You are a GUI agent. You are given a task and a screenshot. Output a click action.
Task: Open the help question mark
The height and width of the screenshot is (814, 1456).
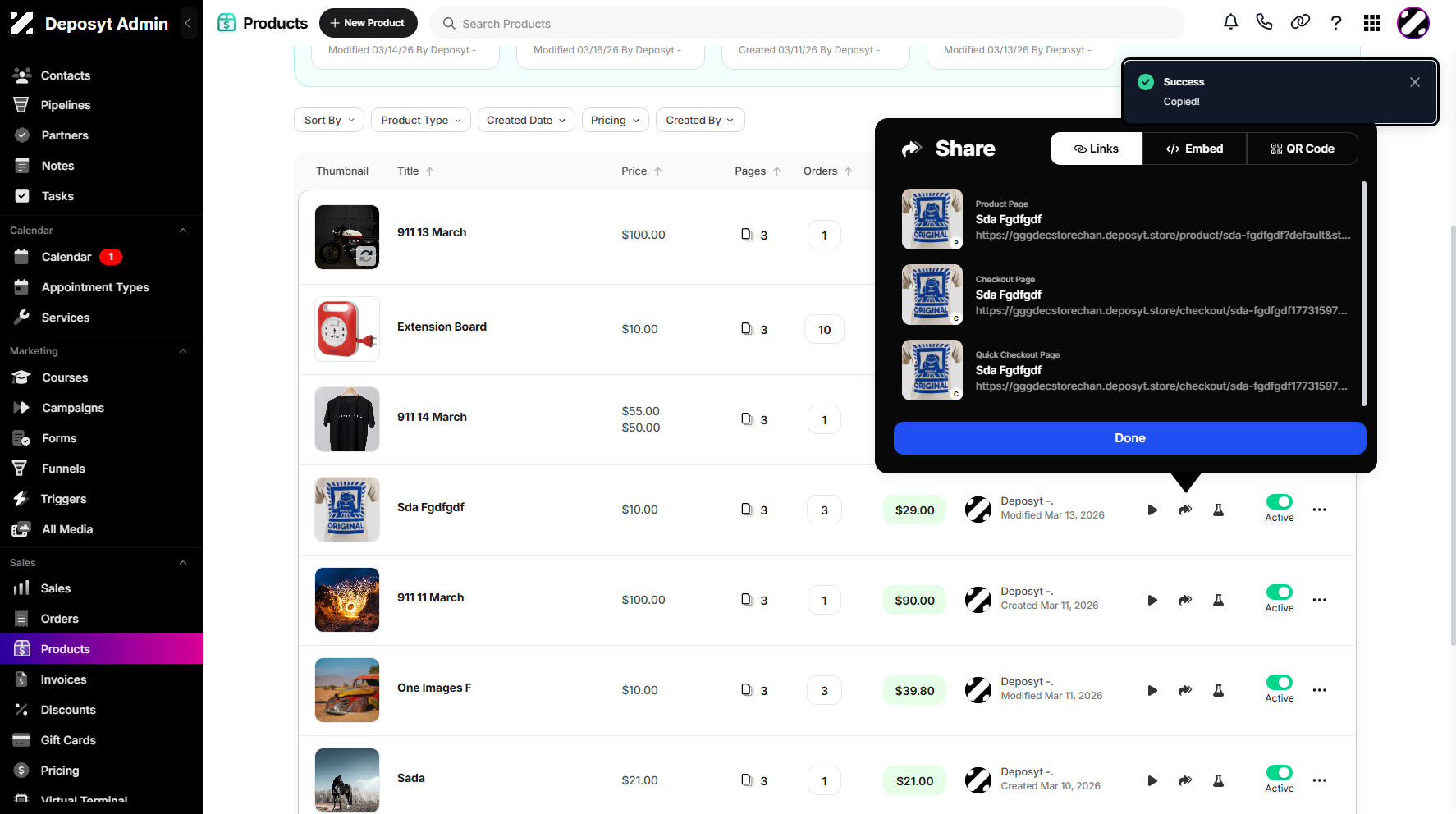tap(1336, 23)
